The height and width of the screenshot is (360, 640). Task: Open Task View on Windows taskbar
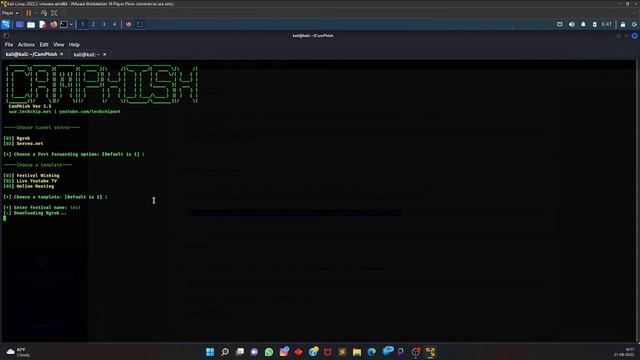(x=240, y=352)
